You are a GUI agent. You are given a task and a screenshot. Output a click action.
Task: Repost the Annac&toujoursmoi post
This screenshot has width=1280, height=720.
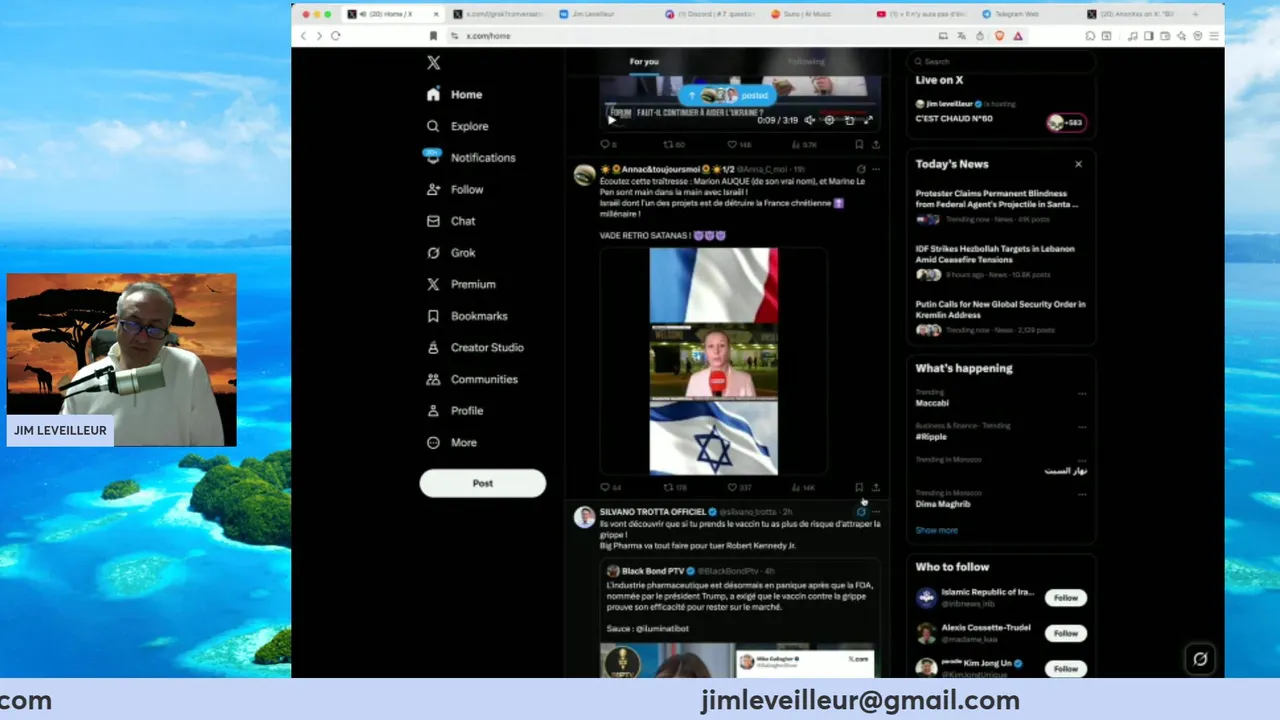point(675,488)
